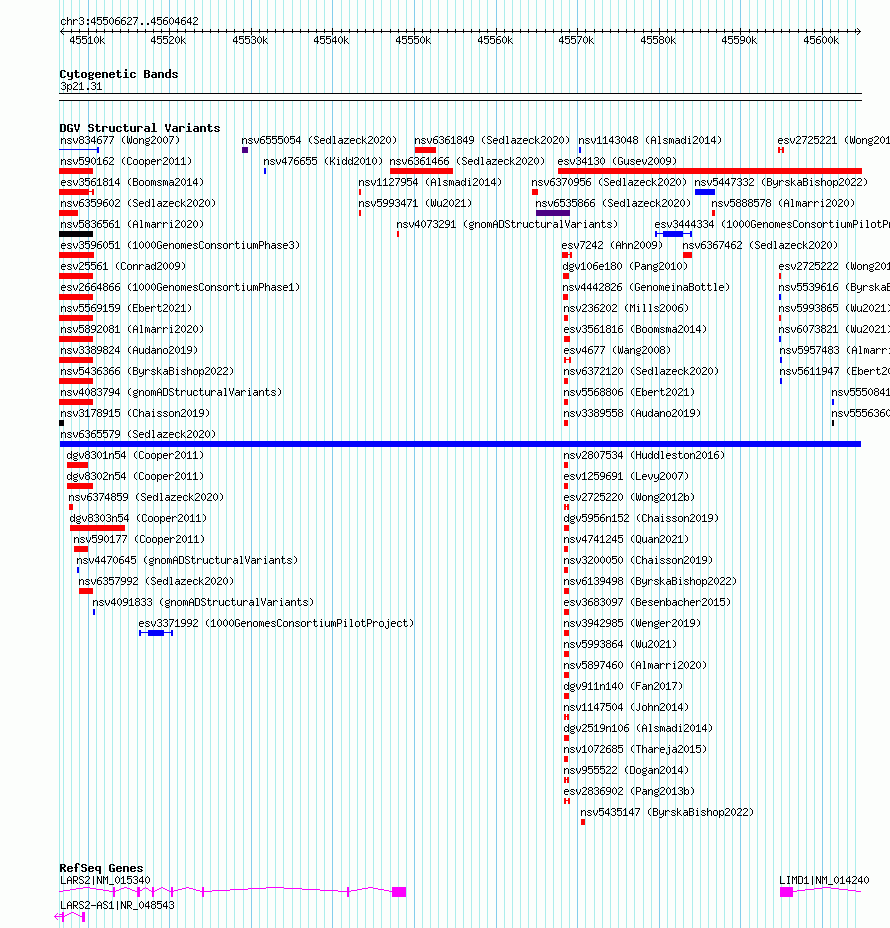
Task: Open variant nsv834677 (Wong2007) label
Action: tap(120, 140)
